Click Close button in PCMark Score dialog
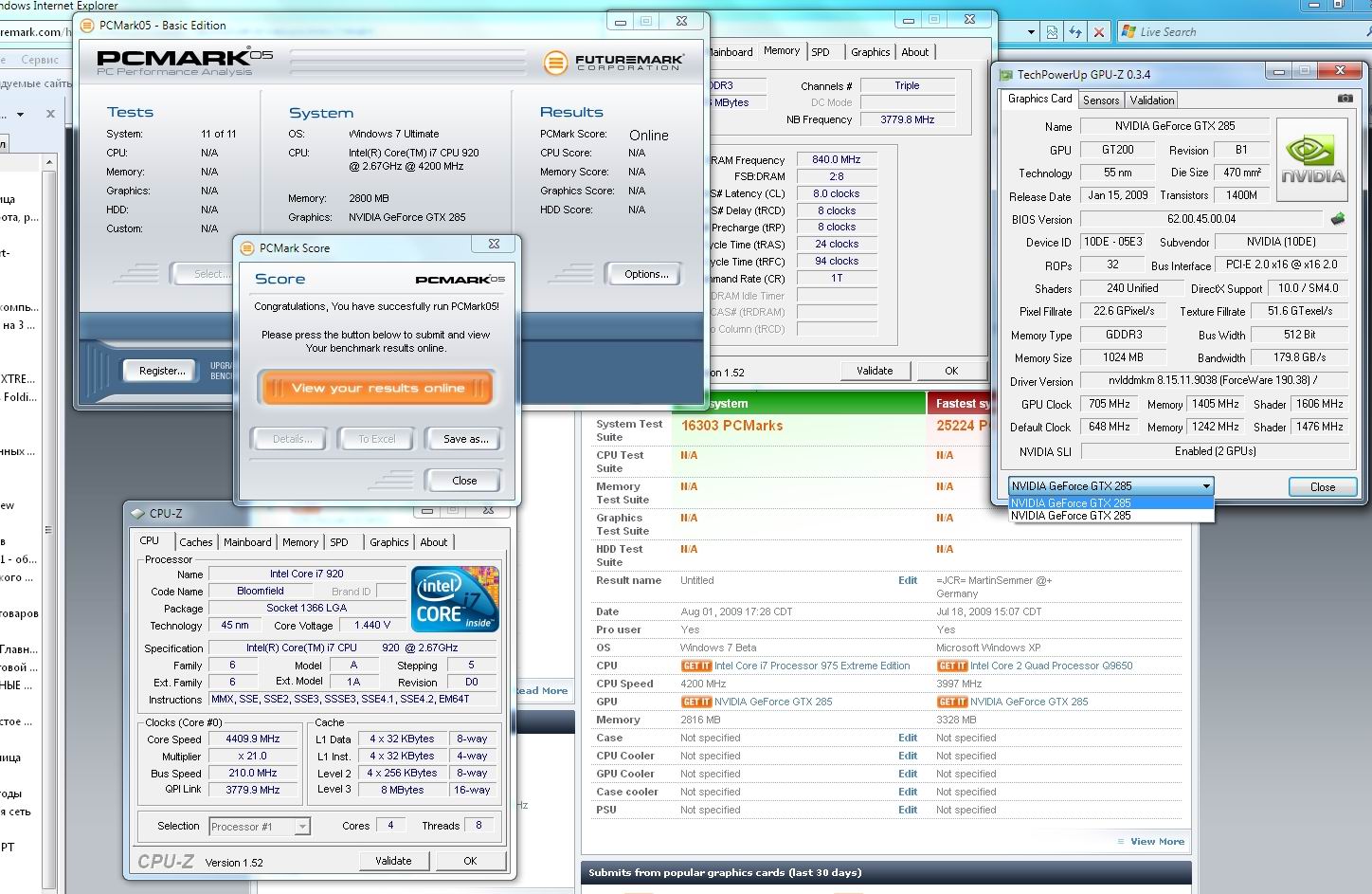1372x894 pixels. point(464,481)
